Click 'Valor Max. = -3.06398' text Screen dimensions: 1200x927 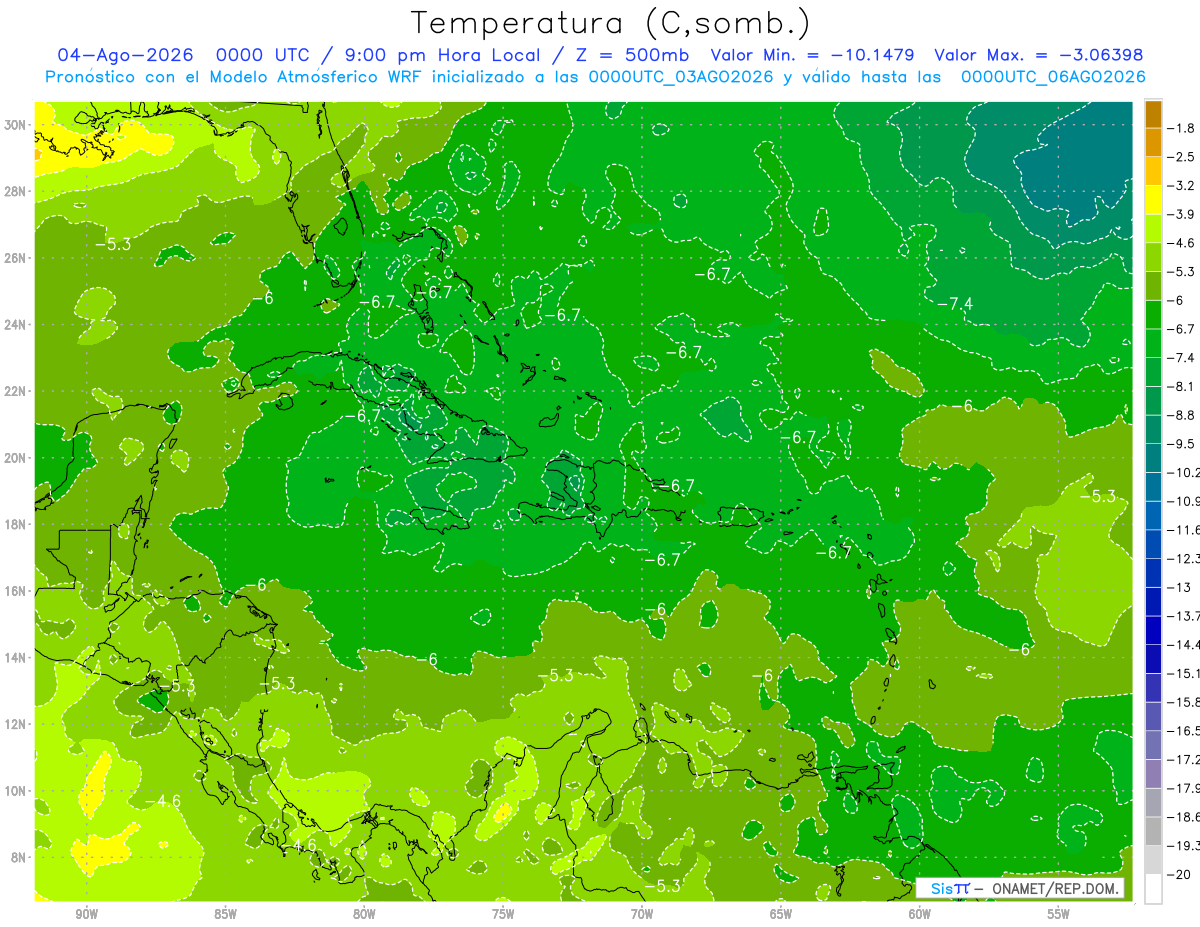tap(1038, 55)
